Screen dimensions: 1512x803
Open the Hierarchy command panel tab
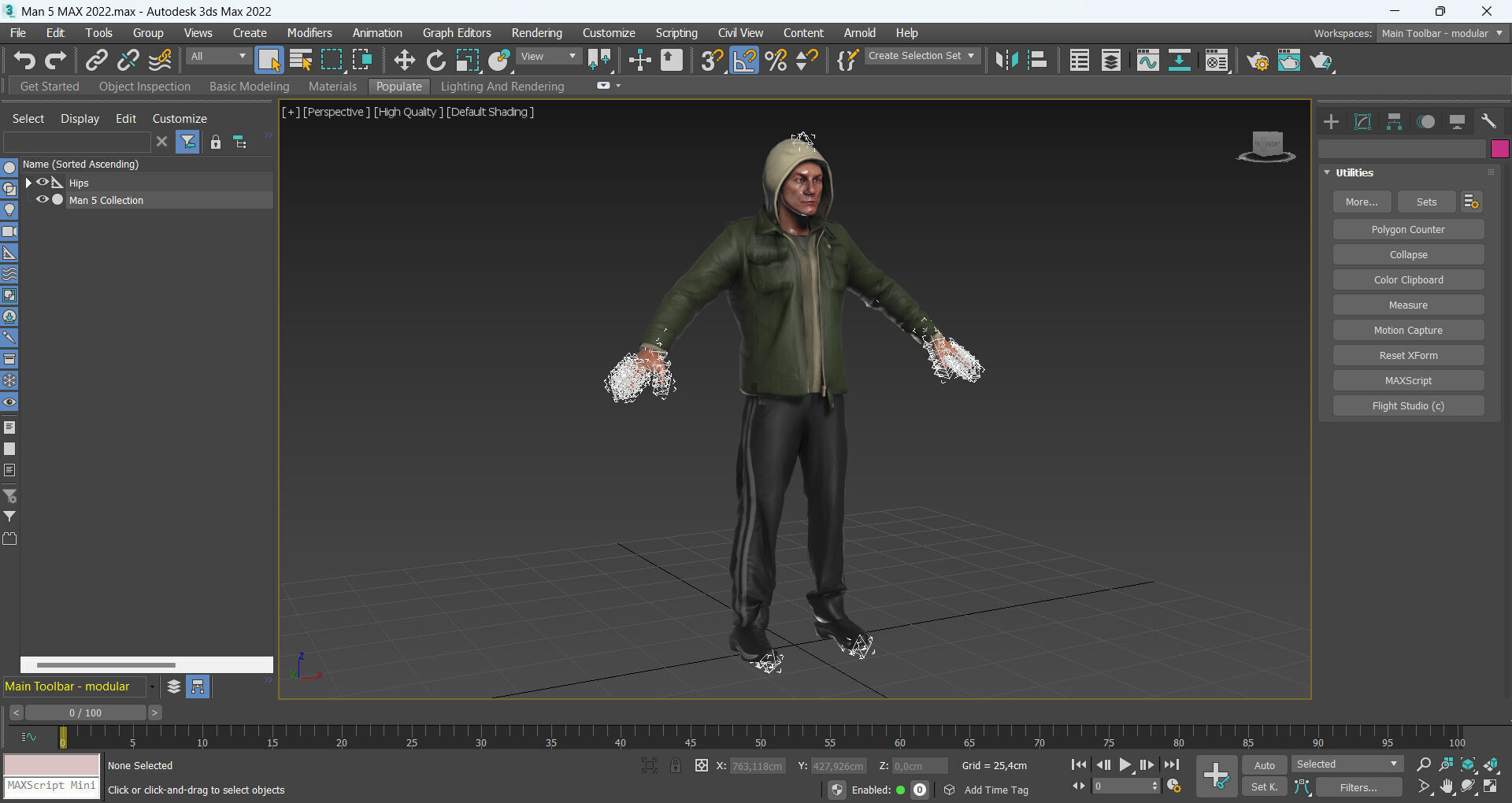1394,121
